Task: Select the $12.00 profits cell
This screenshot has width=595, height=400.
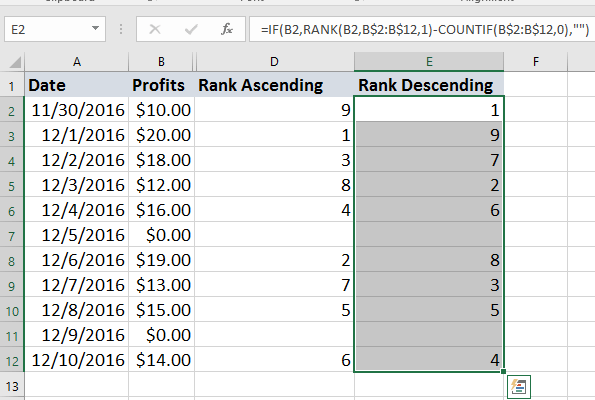Action: pos(162,185)
